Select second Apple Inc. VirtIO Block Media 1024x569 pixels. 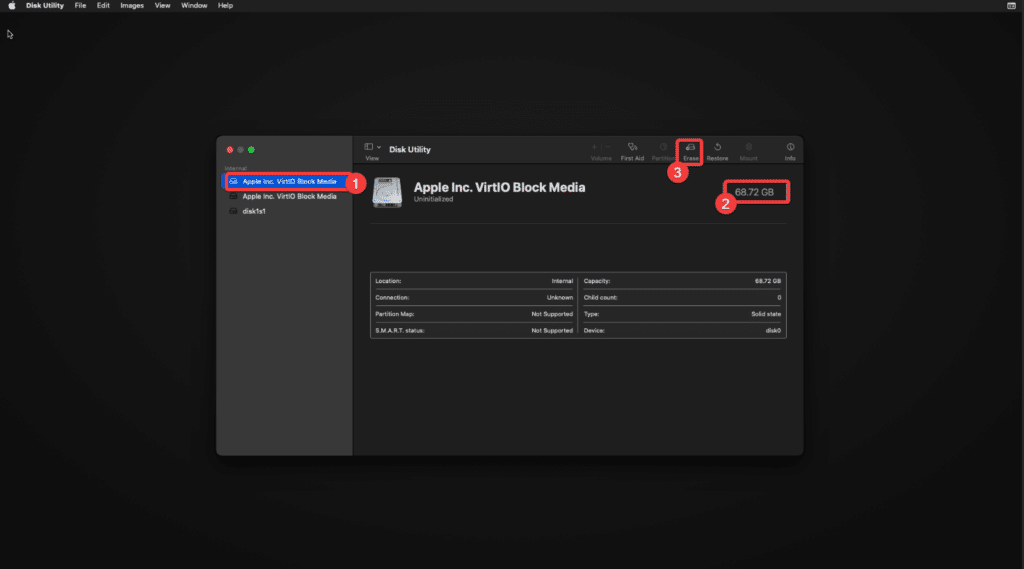(x=289, y=197)
